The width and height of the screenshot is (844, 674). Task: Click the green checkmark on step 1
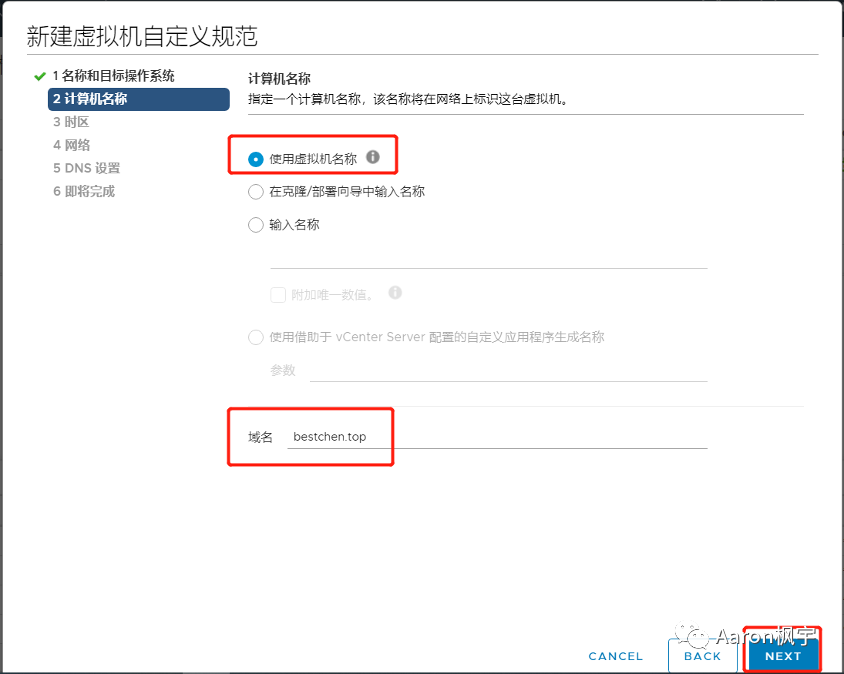tap(39, 76)
